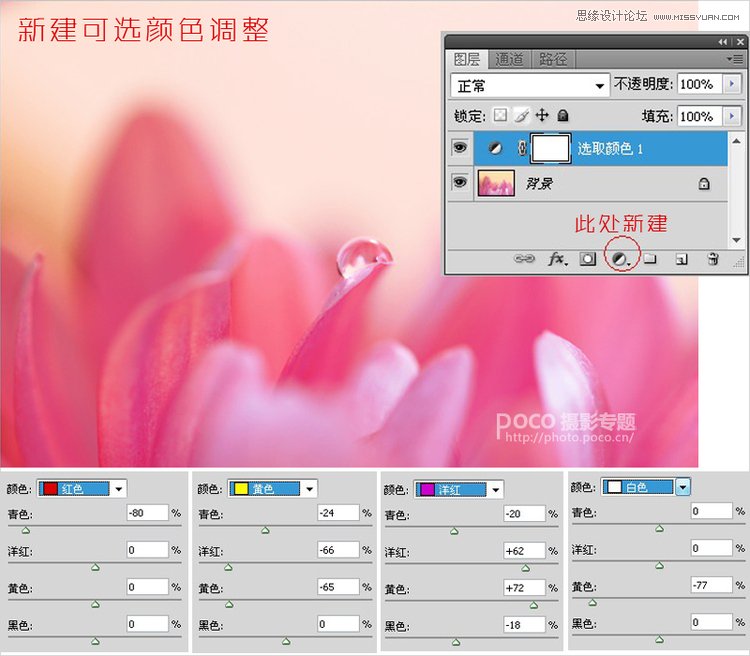Click the link layers chain icon
Screen dimensions: 750x656
(524, 259)
